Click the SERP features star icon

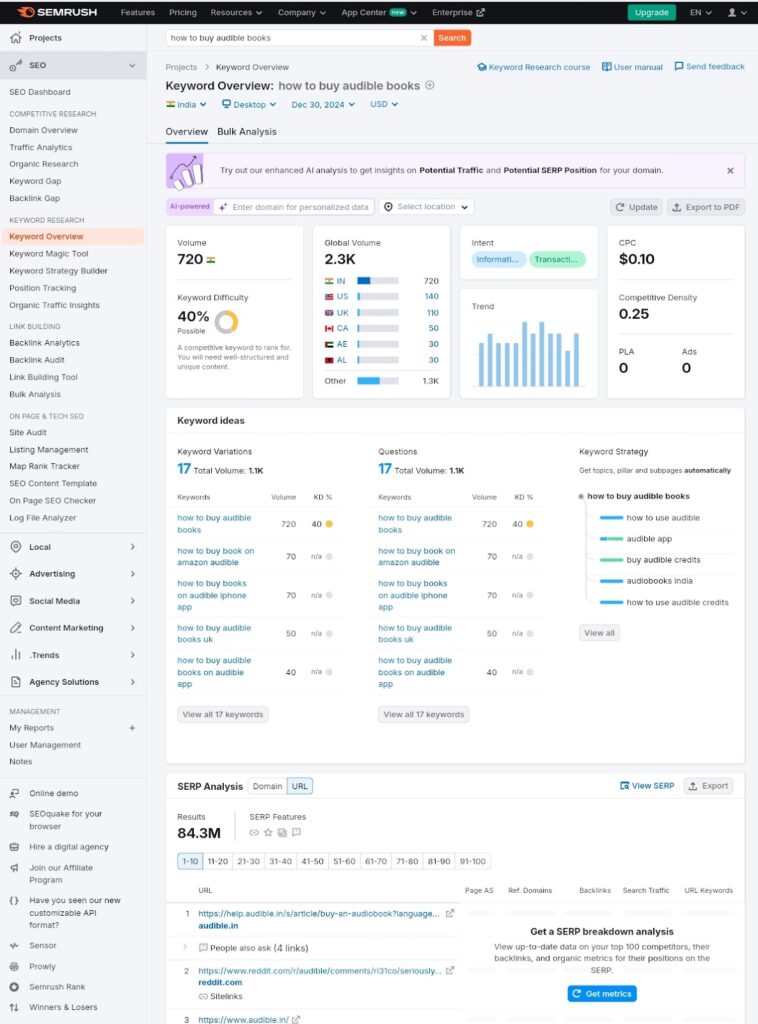(268, 833)
